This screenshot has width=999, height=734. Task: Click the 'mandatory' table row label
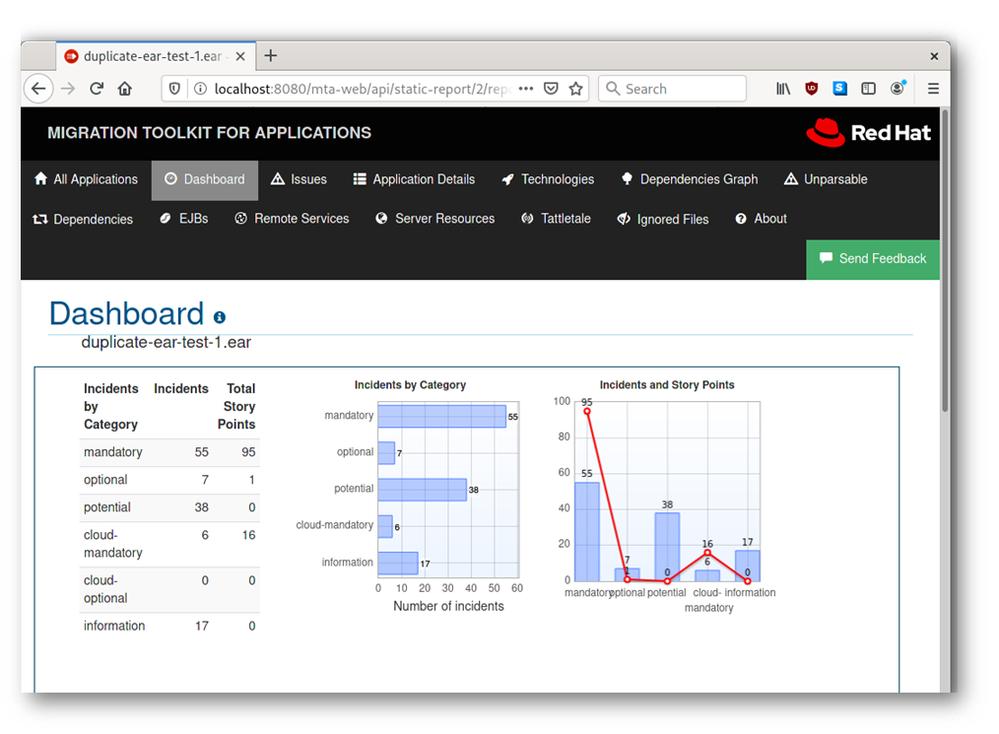tap(113, 452)
